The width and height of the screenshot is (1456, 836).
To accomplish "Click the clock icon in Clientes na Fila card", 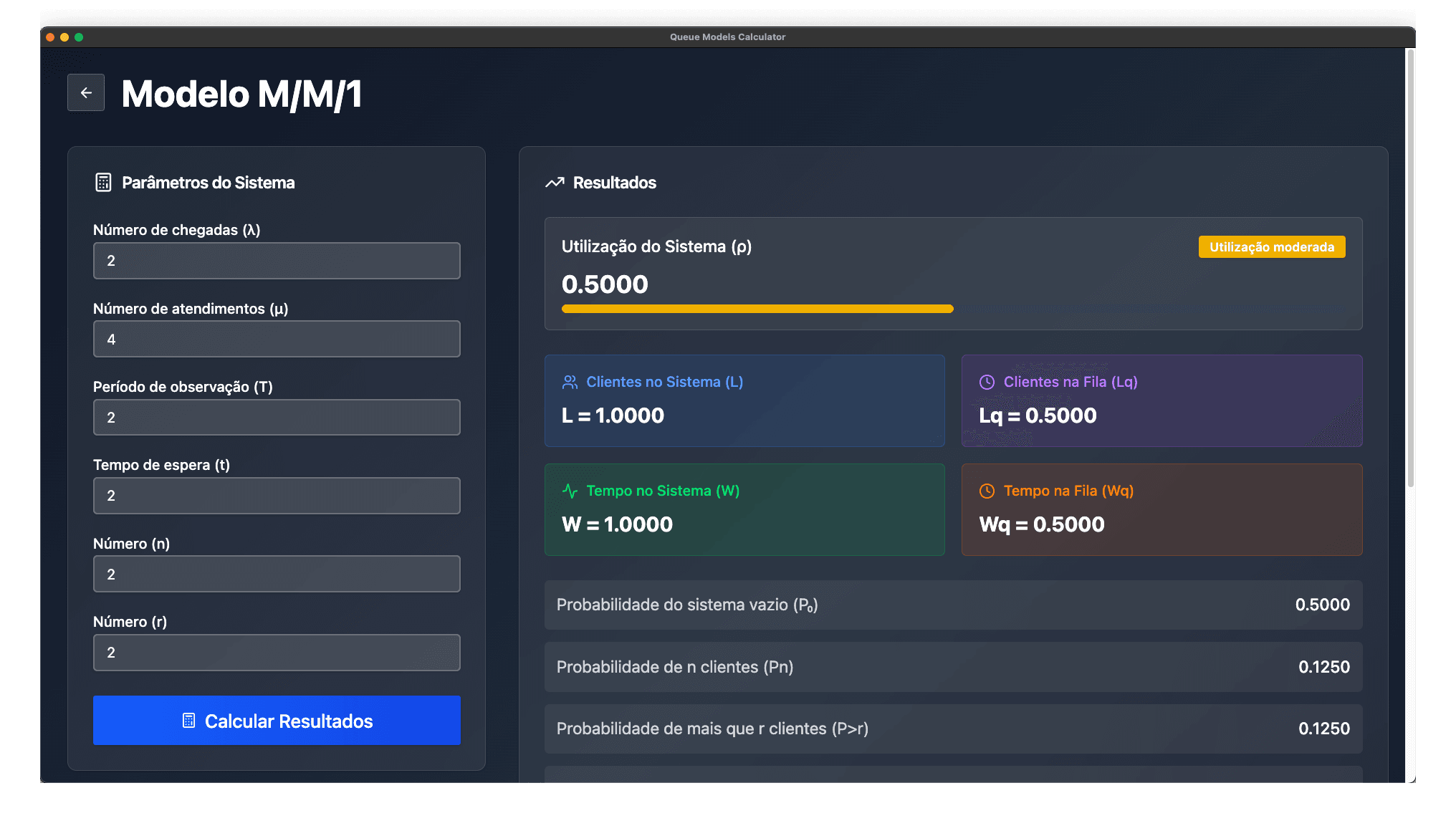I will click(987, 383).
